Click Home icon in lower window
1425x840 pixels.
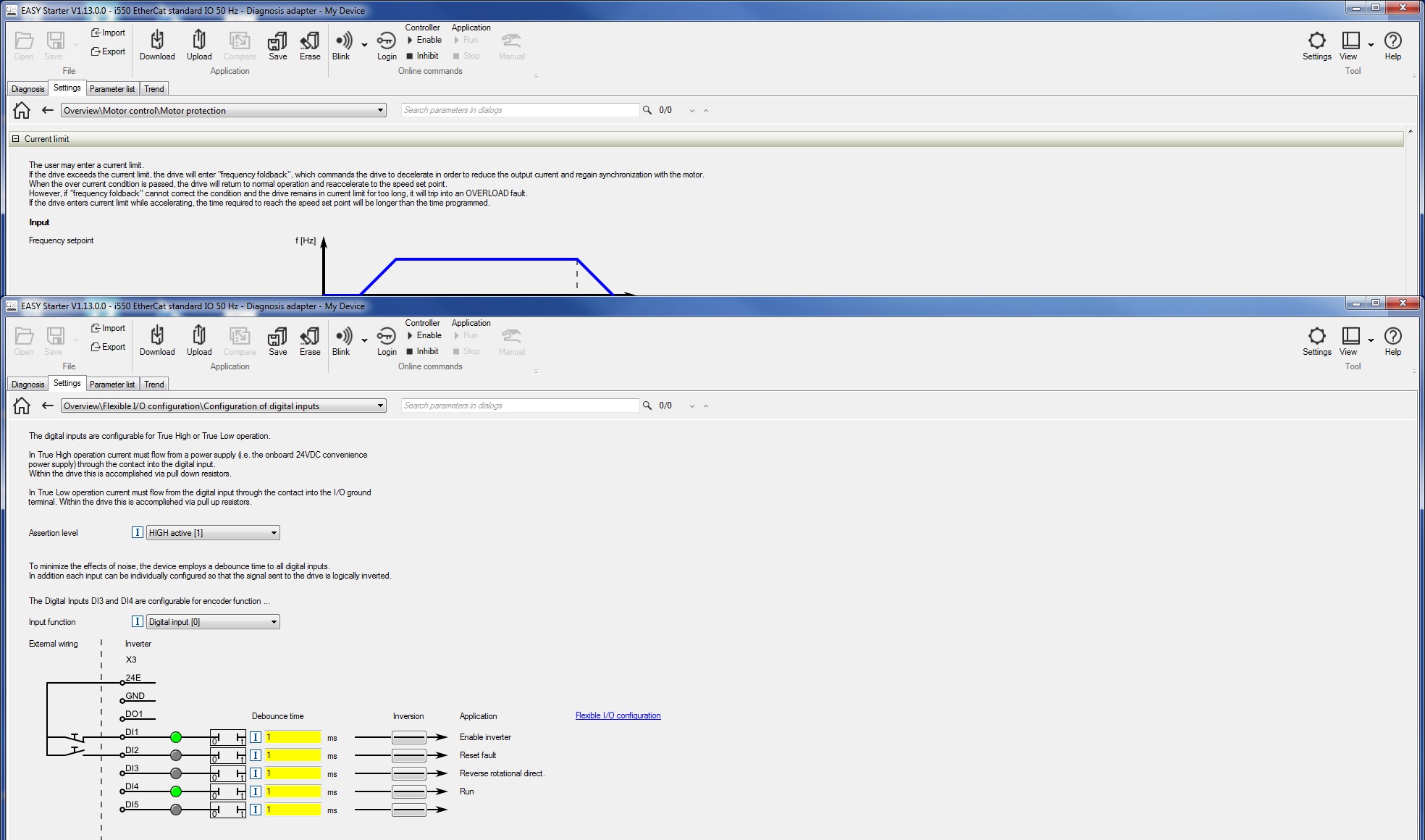coord(22,406)
